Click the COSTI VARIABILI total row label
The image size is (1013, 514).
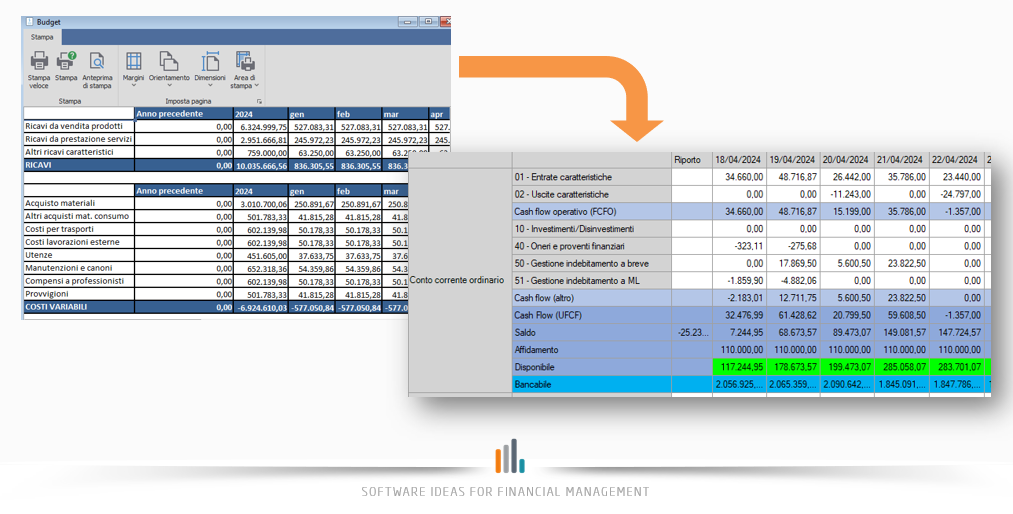pyautogui.click(x=79, y=307)
